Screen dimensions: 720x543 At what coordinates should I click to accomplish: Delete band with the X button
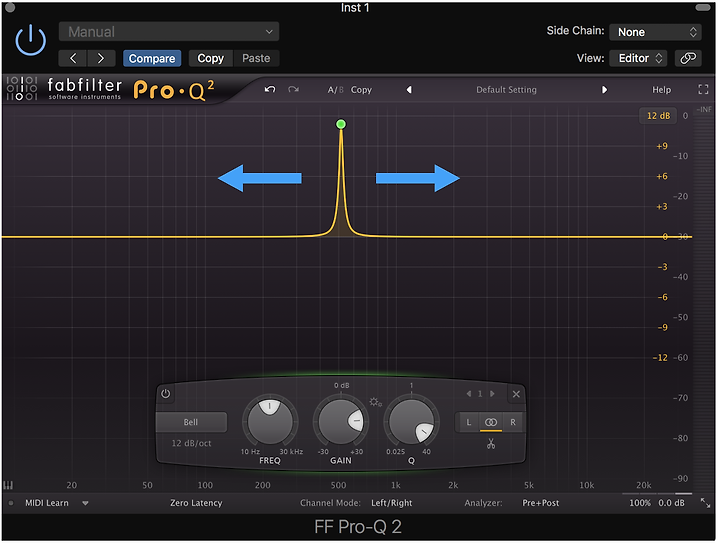[516, 394]
